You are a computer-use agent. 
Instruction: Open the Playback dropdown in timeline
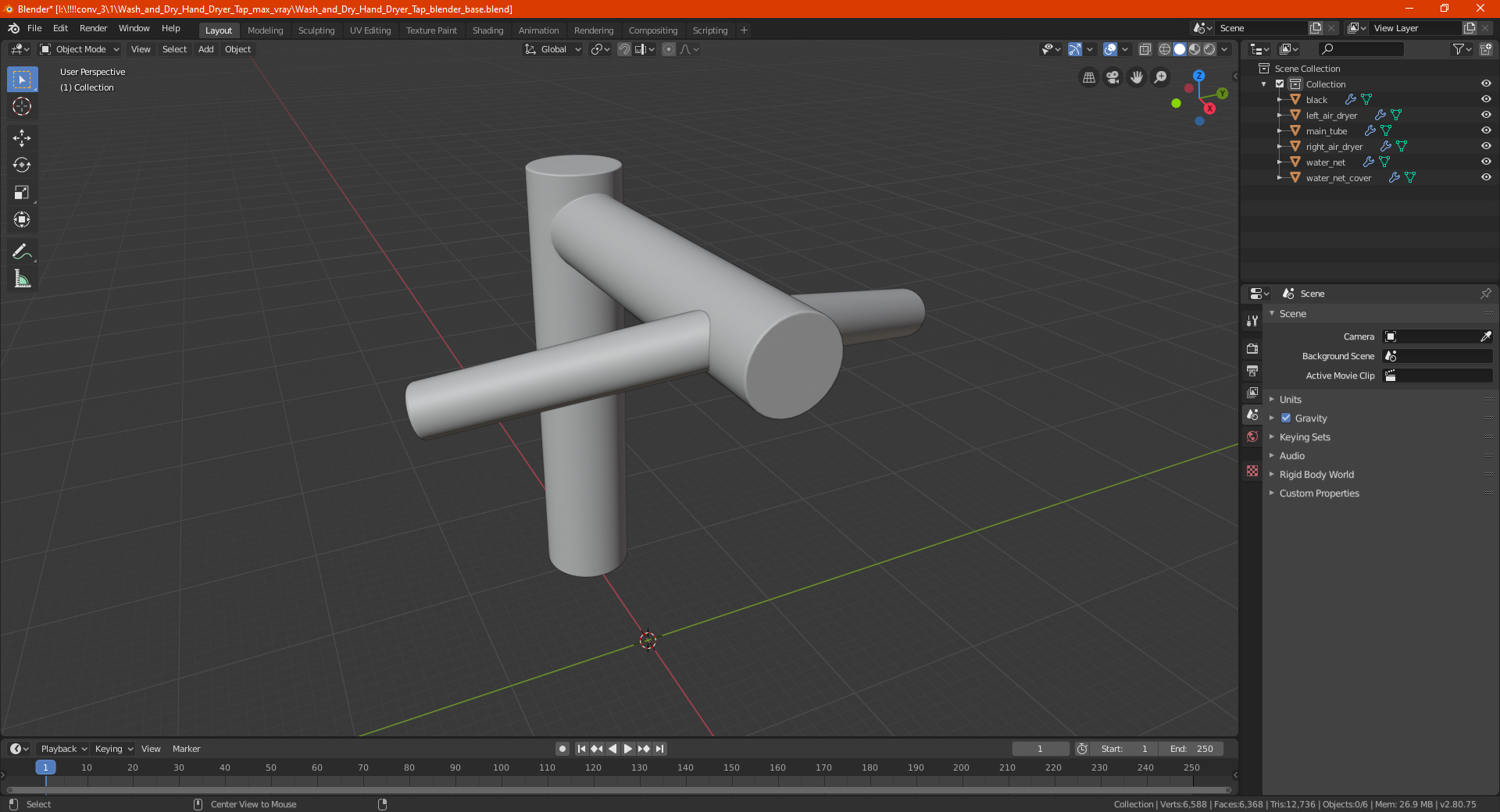click(x=63, y=749)
